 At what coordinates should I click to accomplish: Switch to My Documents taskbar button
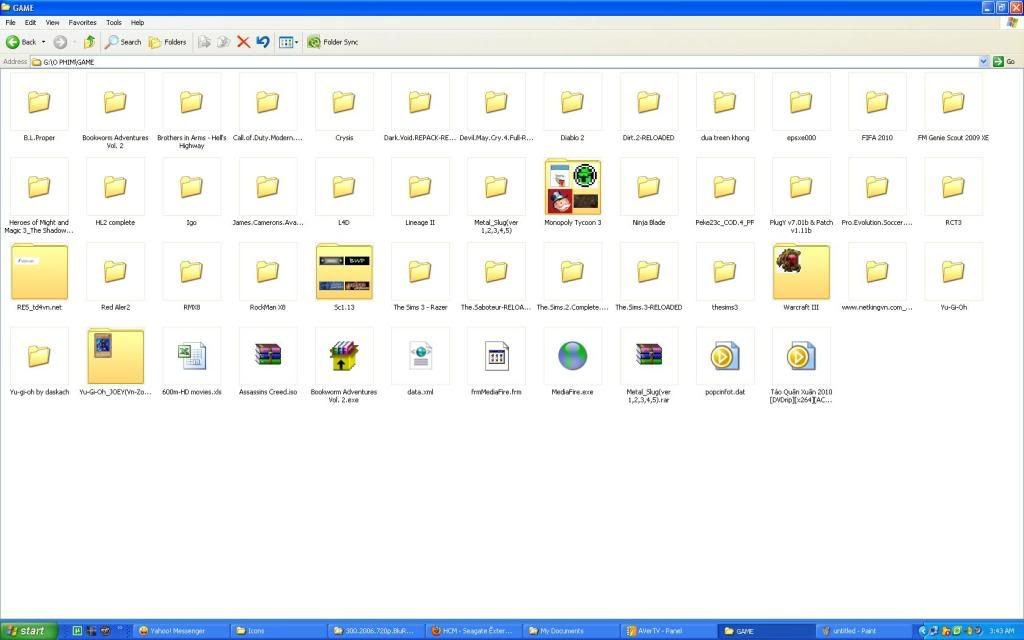(569, 631)
